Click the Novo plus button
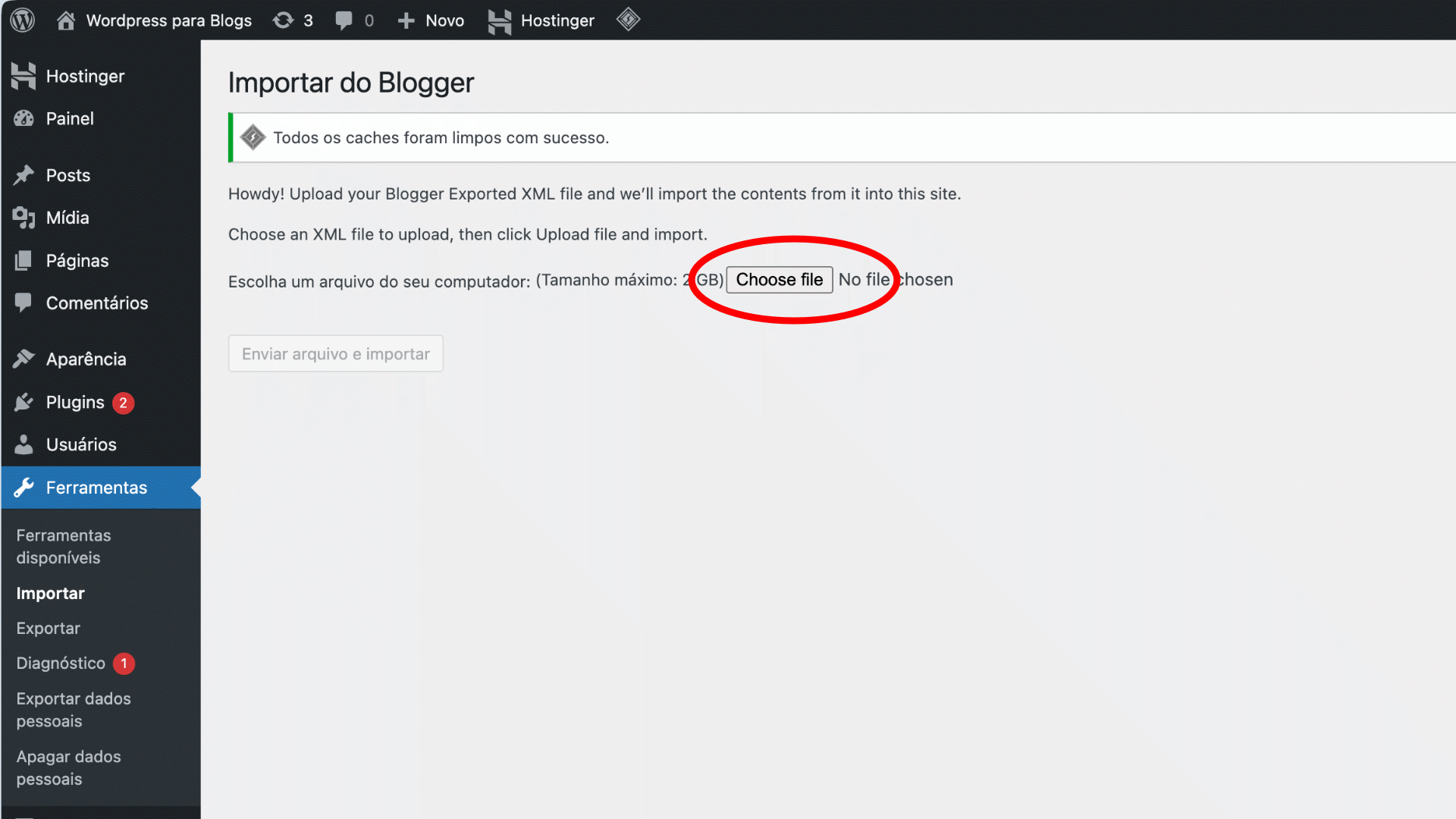This screenshot has height=819, width=1456. [431, 20]
